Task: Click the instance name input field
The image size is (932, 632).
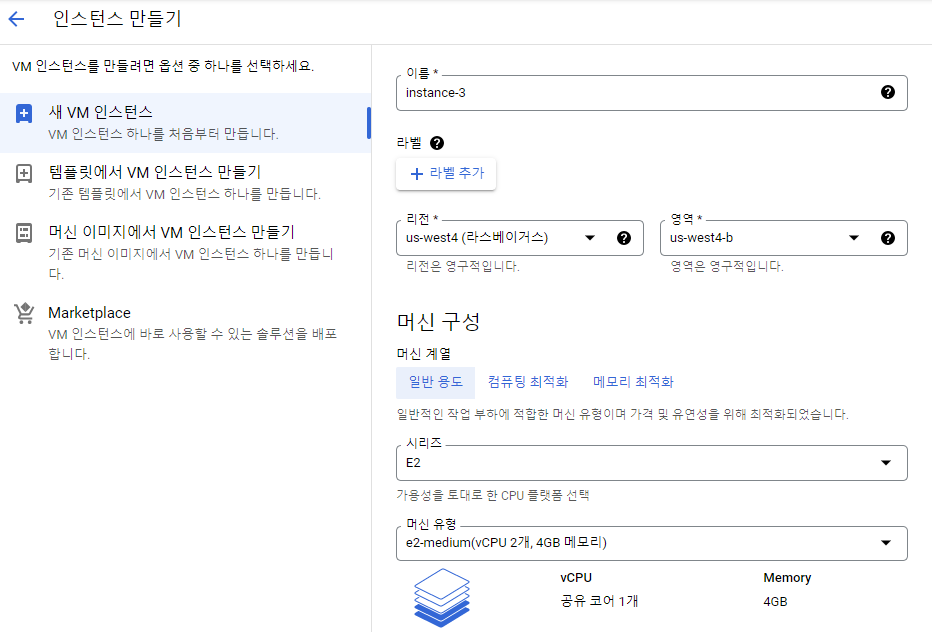Action: coord(651,93)
